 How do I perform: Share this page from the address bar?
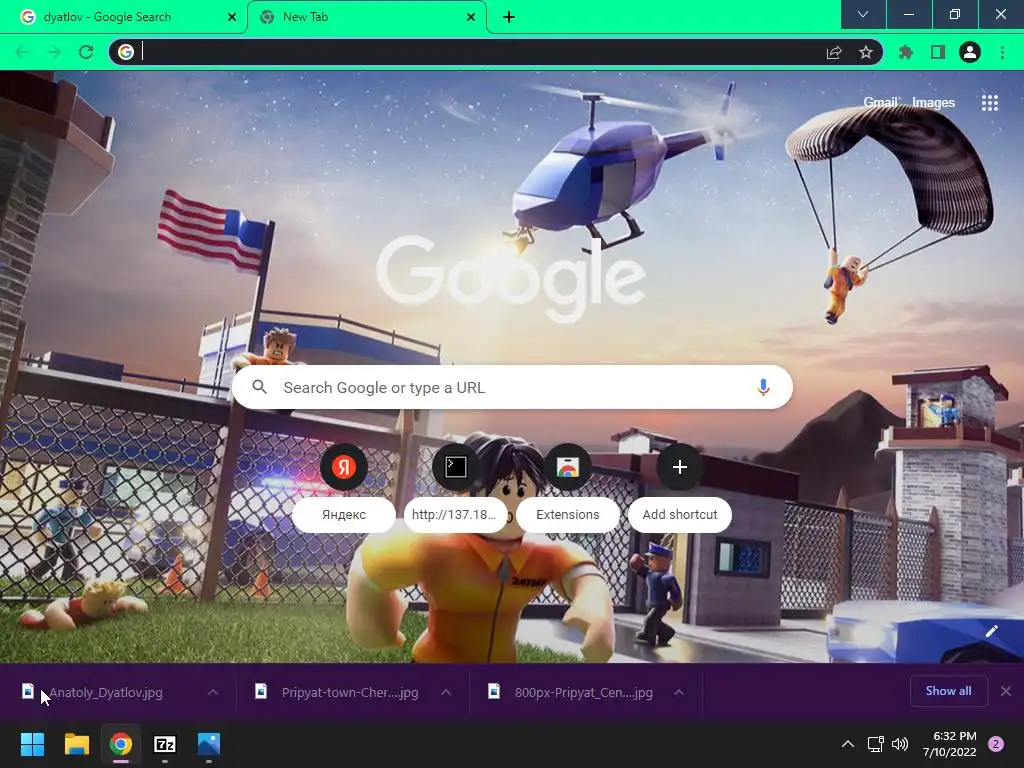[x=834, y=52]
